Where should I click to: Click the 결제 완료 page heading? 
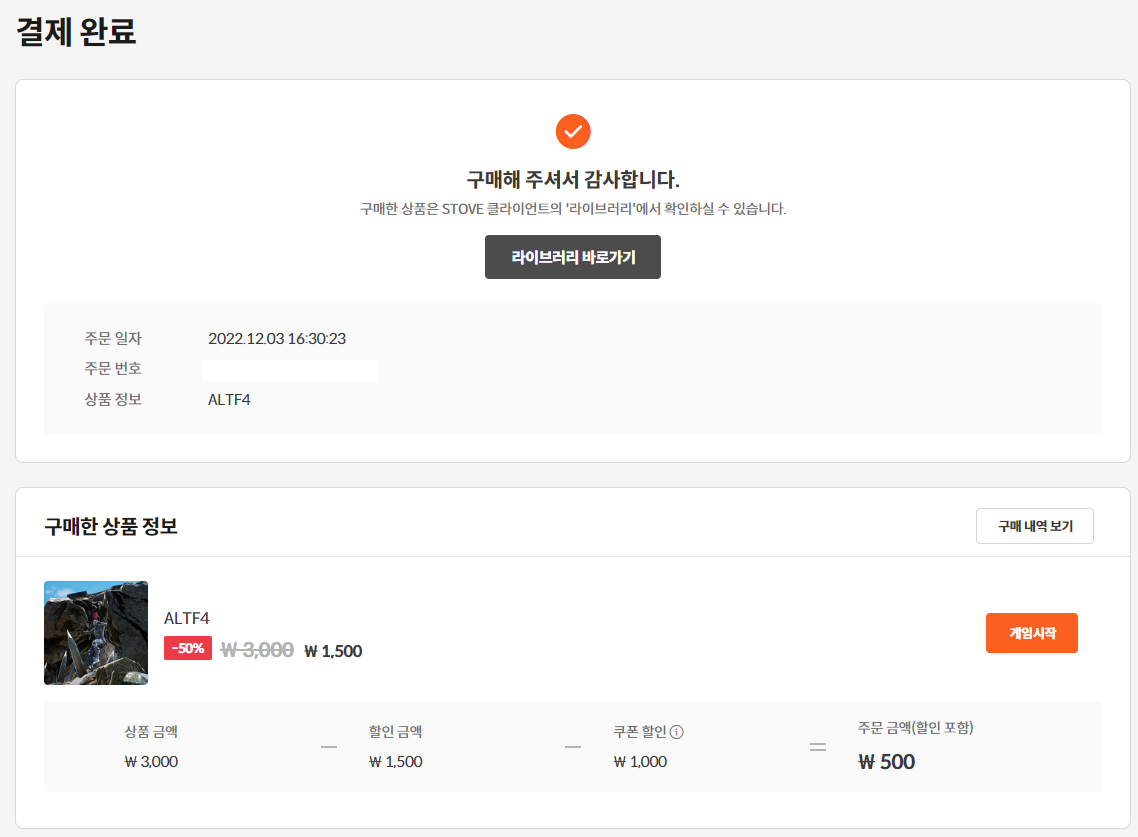point(76,32)
